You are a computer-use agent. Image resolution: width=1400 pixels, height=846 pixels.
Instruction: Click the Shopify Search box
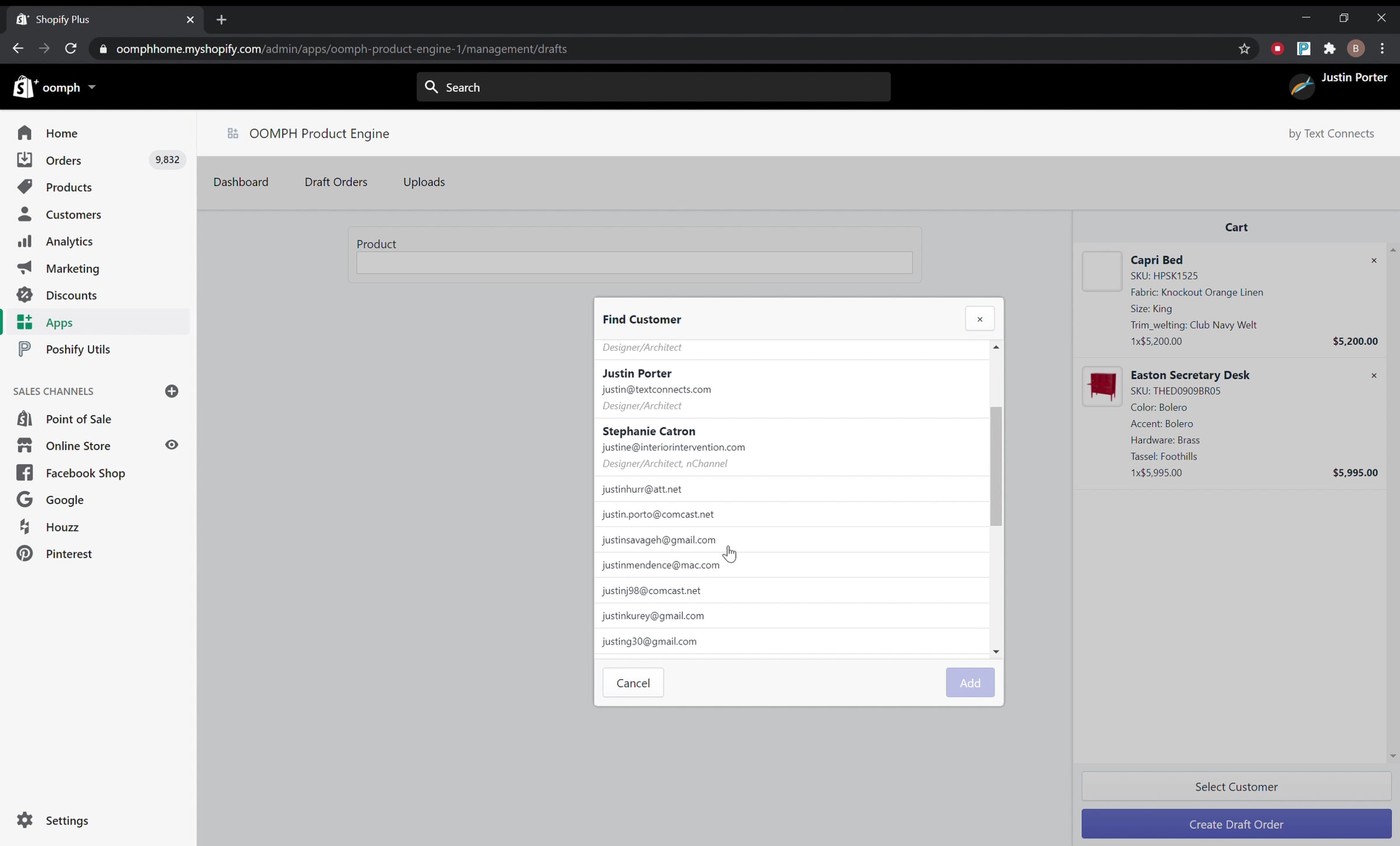[653, 87]
